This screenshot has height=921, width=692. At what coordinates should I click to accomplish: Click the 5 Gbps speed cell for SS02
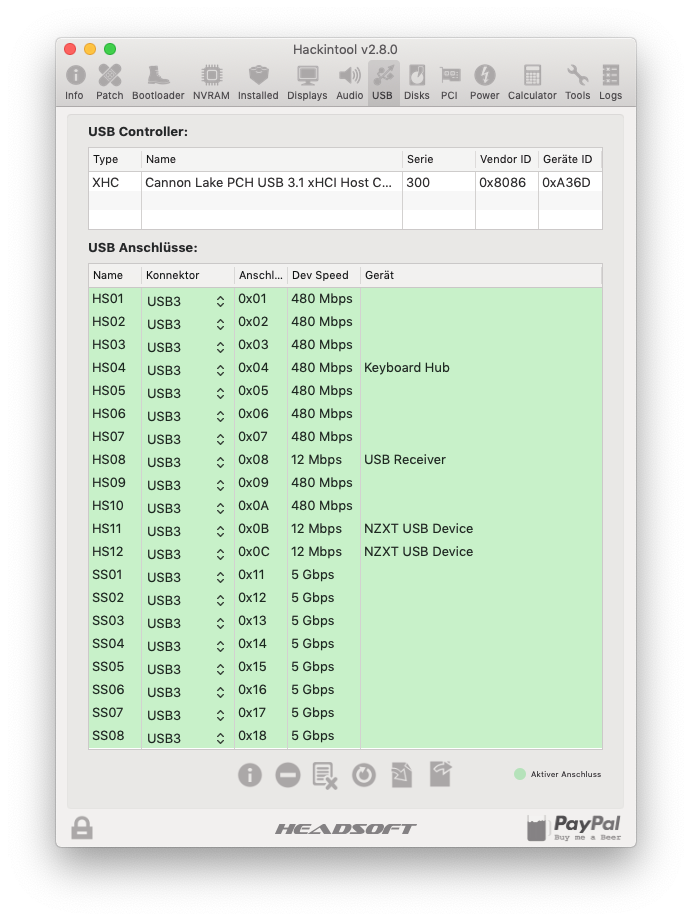(x=313, y=597)
